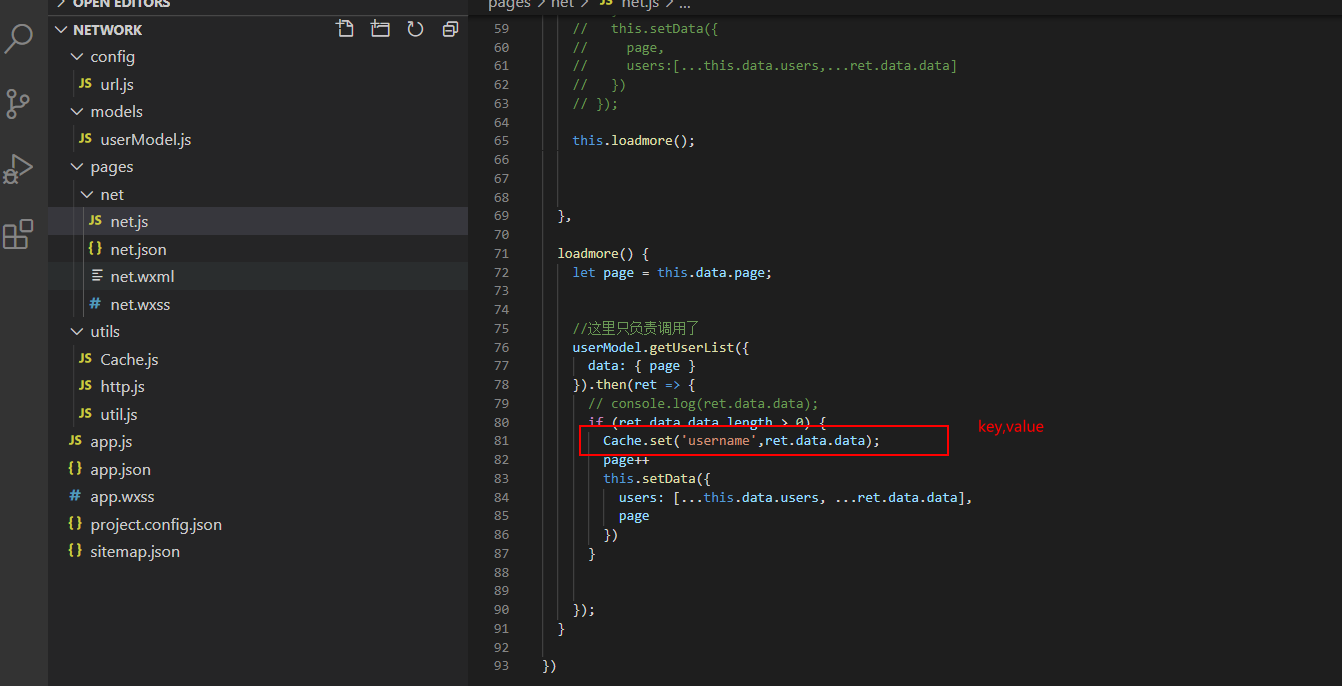Click 'data: { page }' on line 77
This screenshot has height=686, width=1342.
pyautogui.click(x=642, y=366)
